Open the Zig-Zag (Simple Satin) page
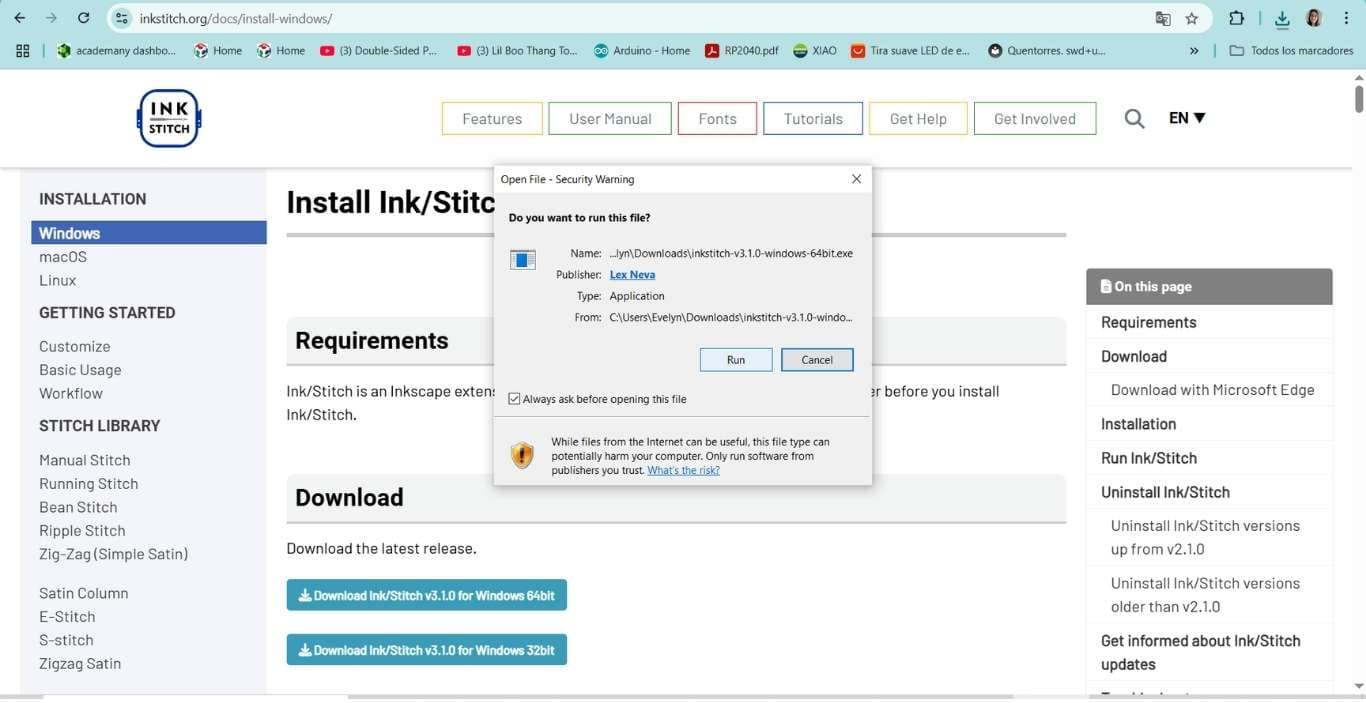Image resolution: width=1366 pixels, height=703 pixels. [114, 554]
